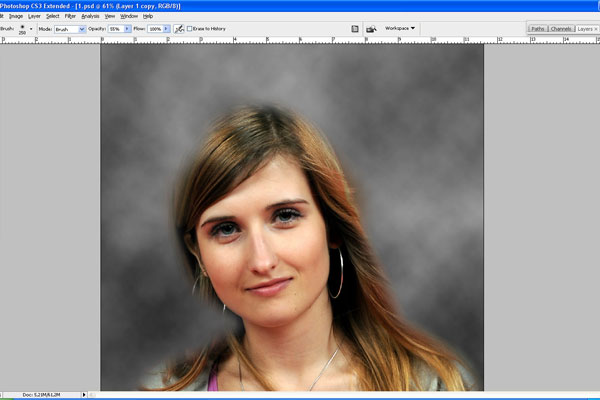Tick the Erase to History checkbox

[190, 29]
